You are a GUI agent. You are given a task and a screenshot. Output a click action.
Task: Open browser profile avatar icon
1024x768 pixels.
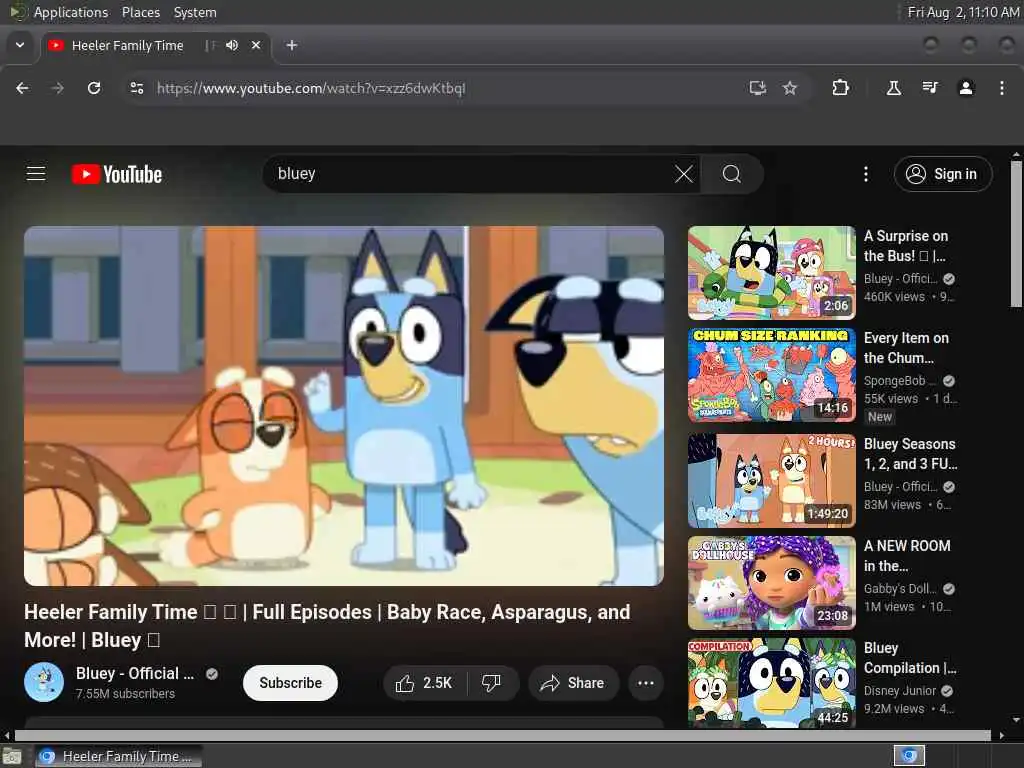[x=966, y=88]
